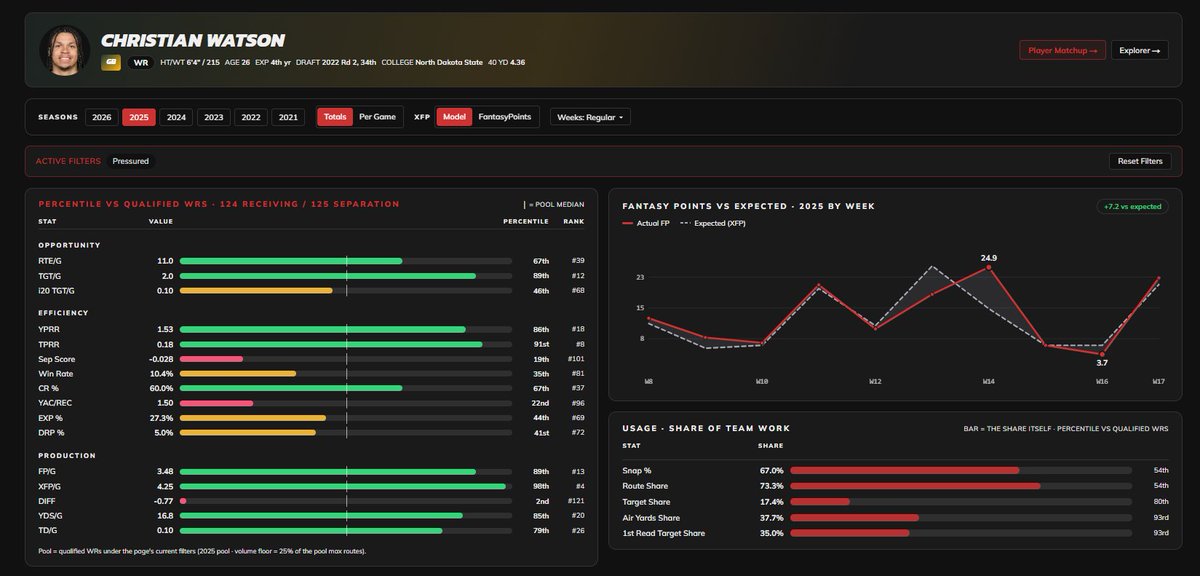Click the Sep Score stat label

pos(57,359)
